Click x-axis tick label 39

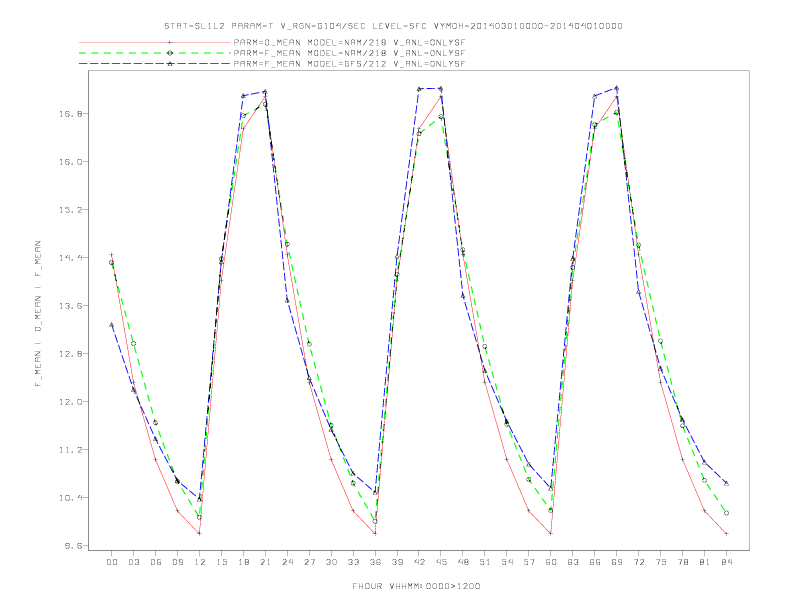click(397, 562)
